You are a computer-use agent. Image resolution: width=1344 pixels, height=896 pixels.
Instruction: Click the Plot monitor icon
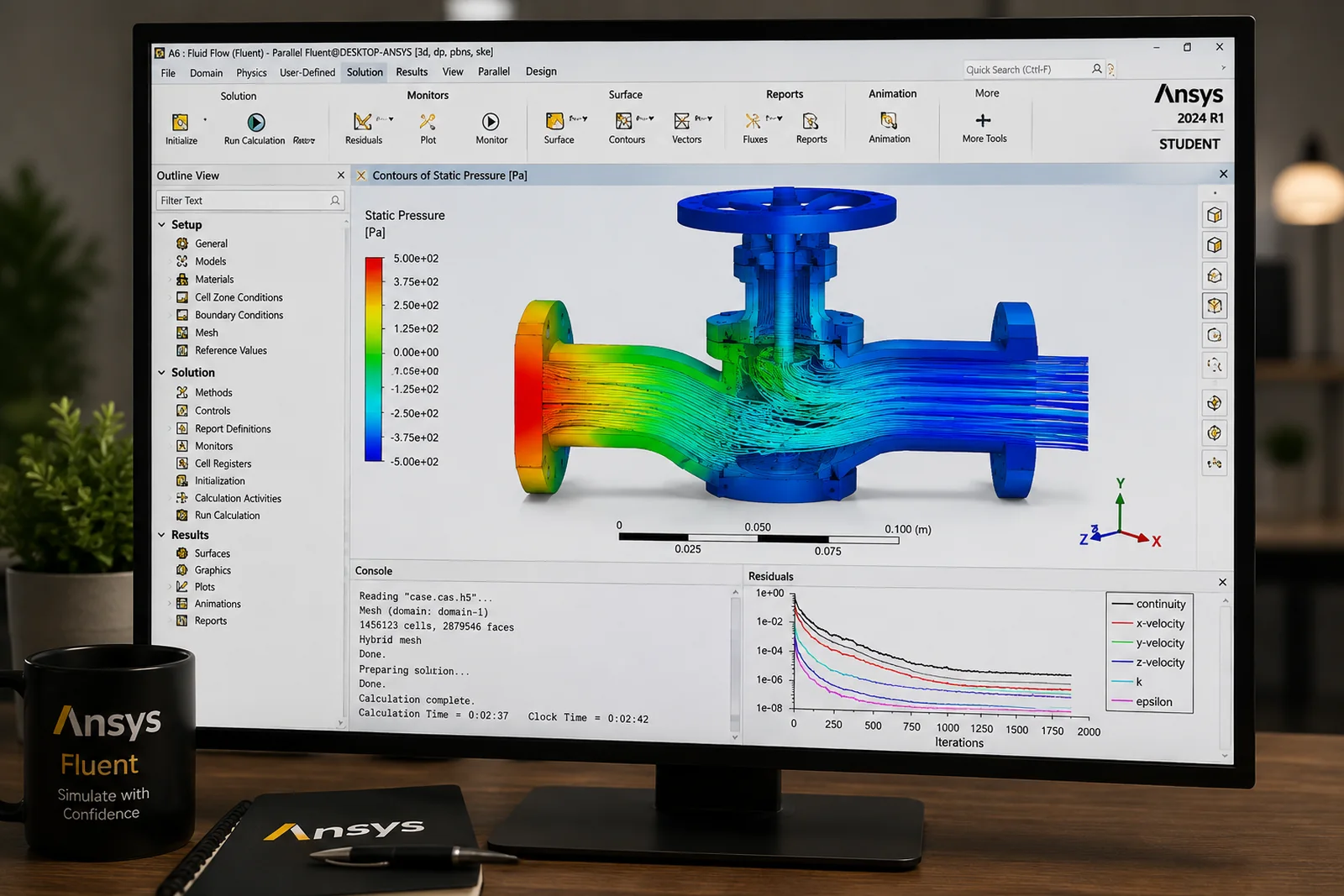(428, 122)
